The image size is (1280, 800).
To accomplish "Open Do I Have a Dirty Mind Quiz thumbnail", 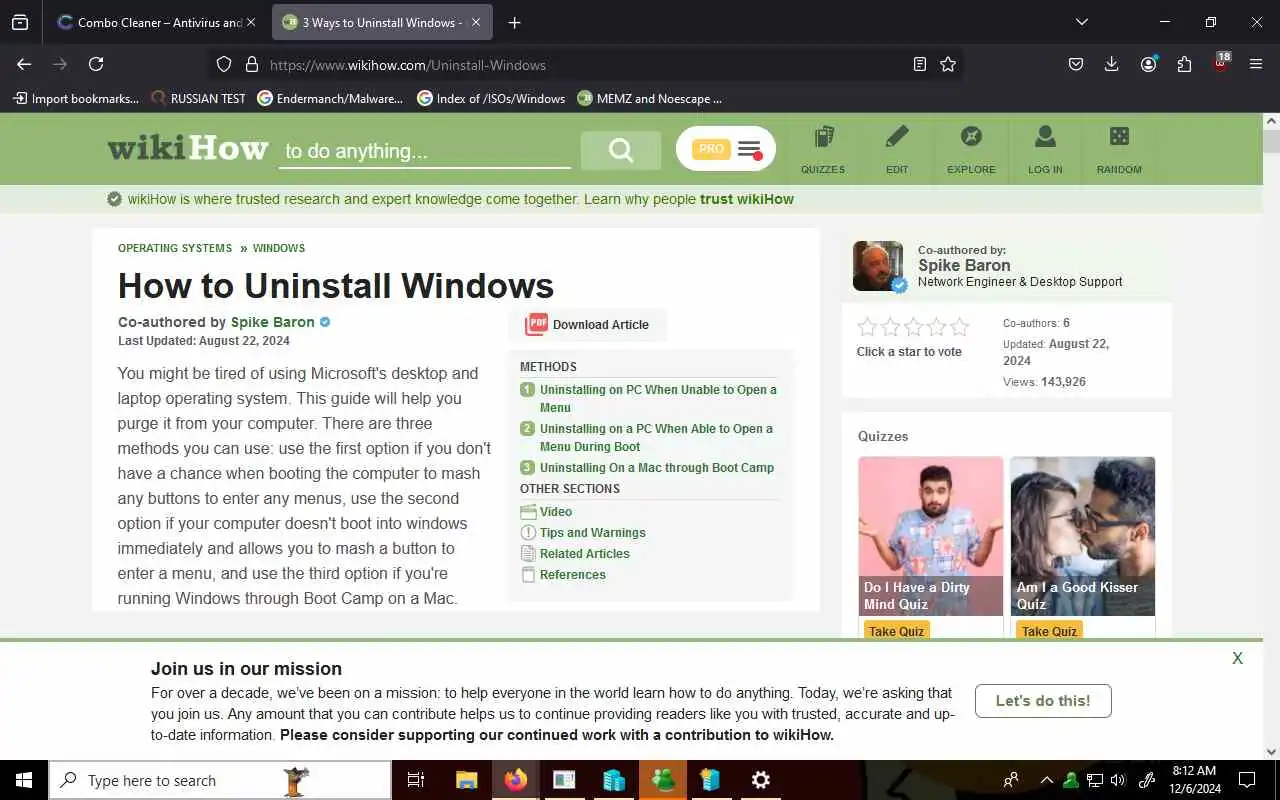I will [931, 536].
